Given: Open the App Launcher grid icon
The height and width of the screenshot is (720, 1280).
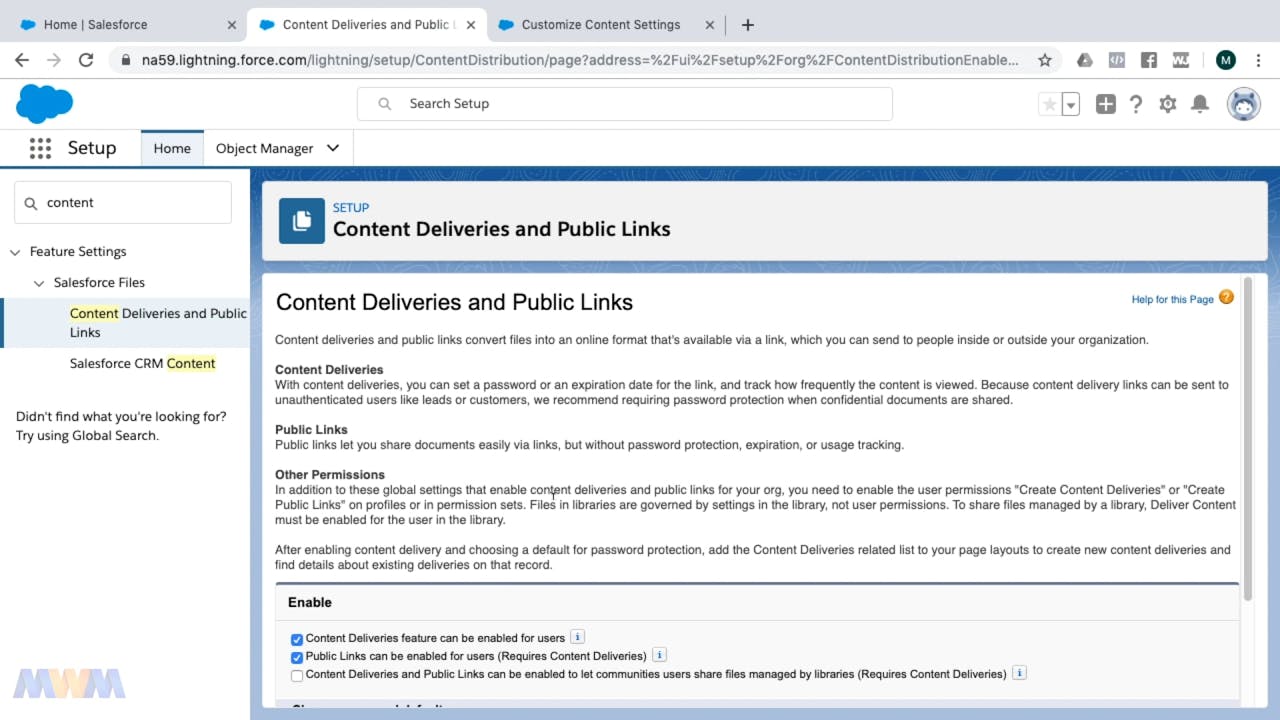Looking at the screenshot, I should tap(40, 148).
